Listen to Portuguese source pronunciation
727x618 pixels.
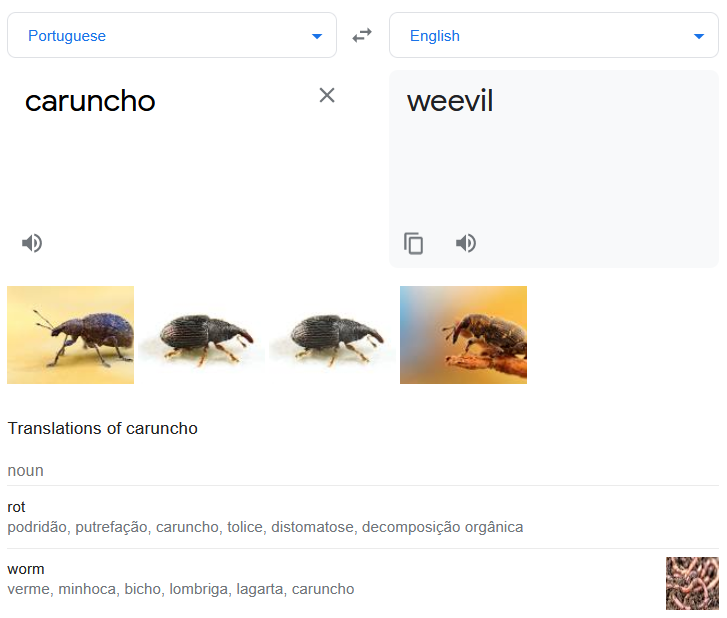[x=32, y=243]
